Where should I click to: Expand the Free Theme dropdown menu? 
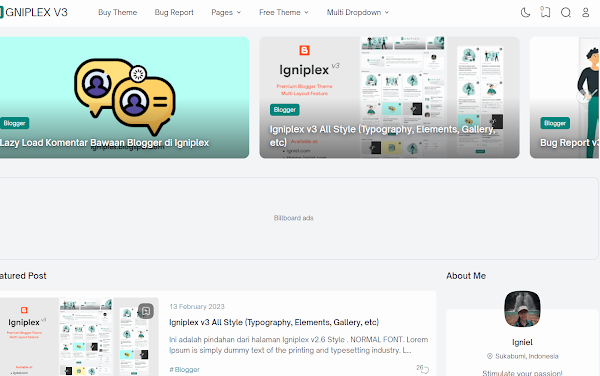click(284, 12)
